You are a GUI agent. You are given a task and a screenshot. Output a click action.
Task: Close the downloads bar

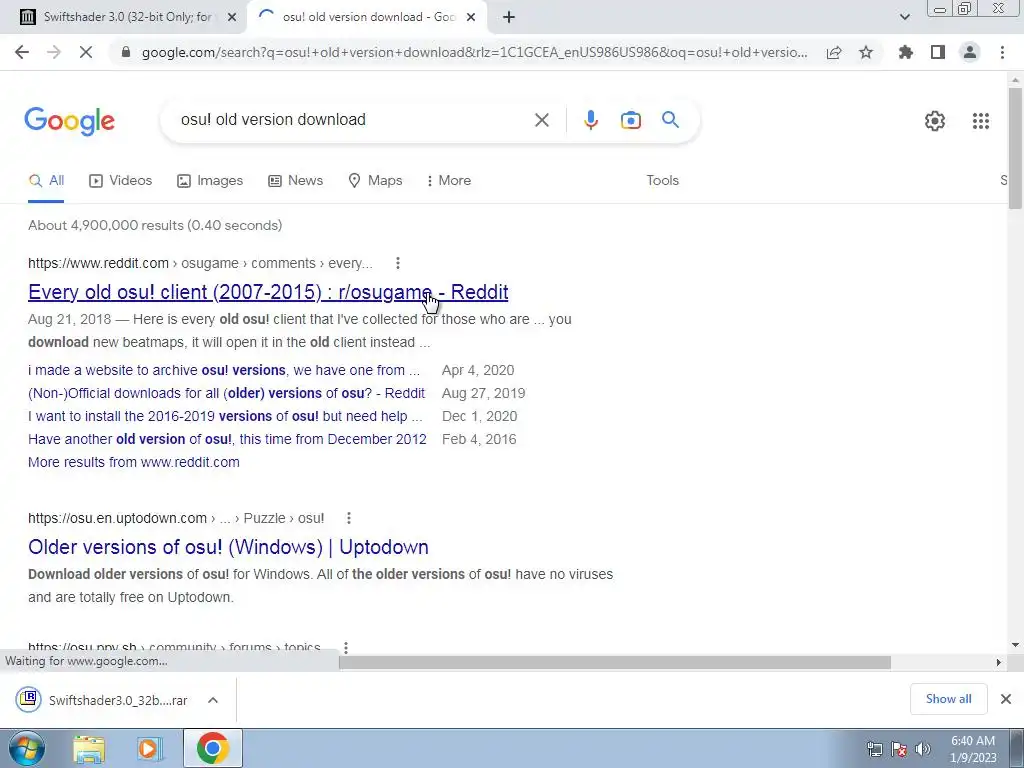1006,699
